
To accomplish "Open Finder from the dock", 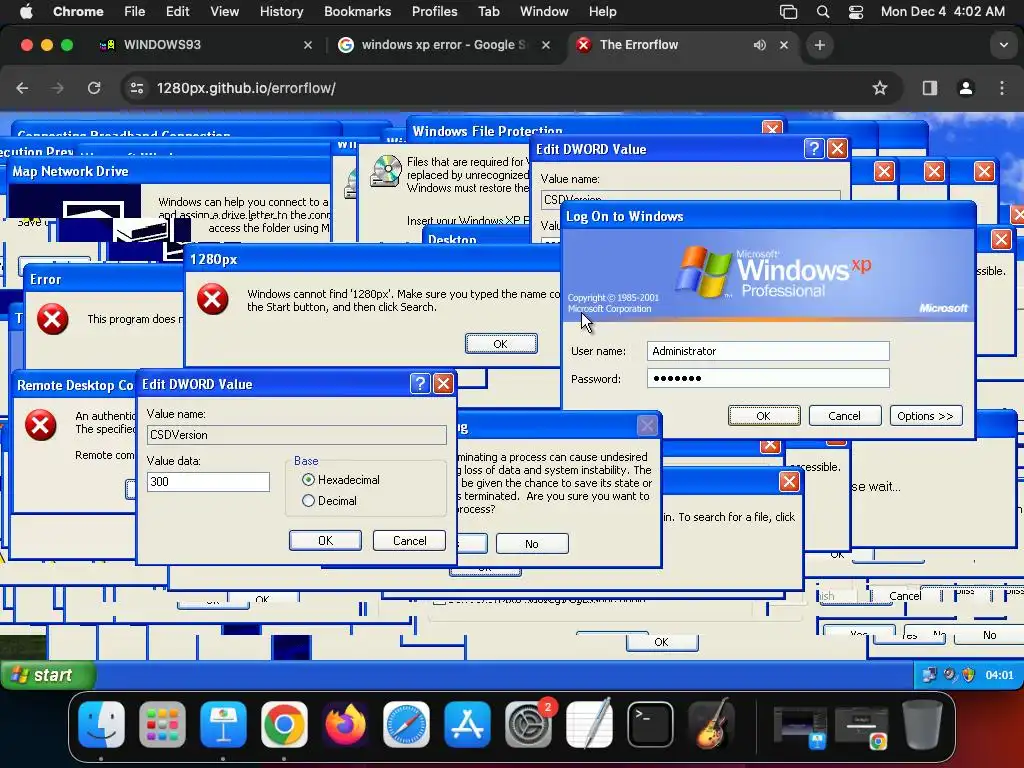I will (101, 724).
